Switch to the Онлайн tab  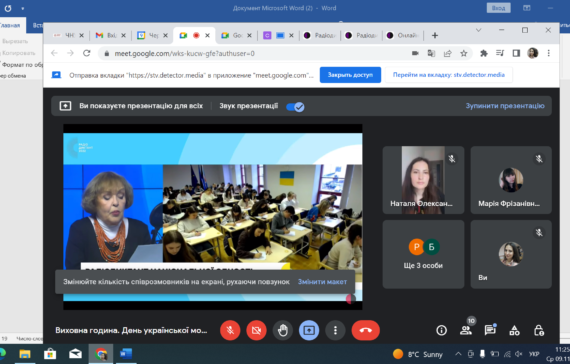pyautogui.click(x=403, y=35)
